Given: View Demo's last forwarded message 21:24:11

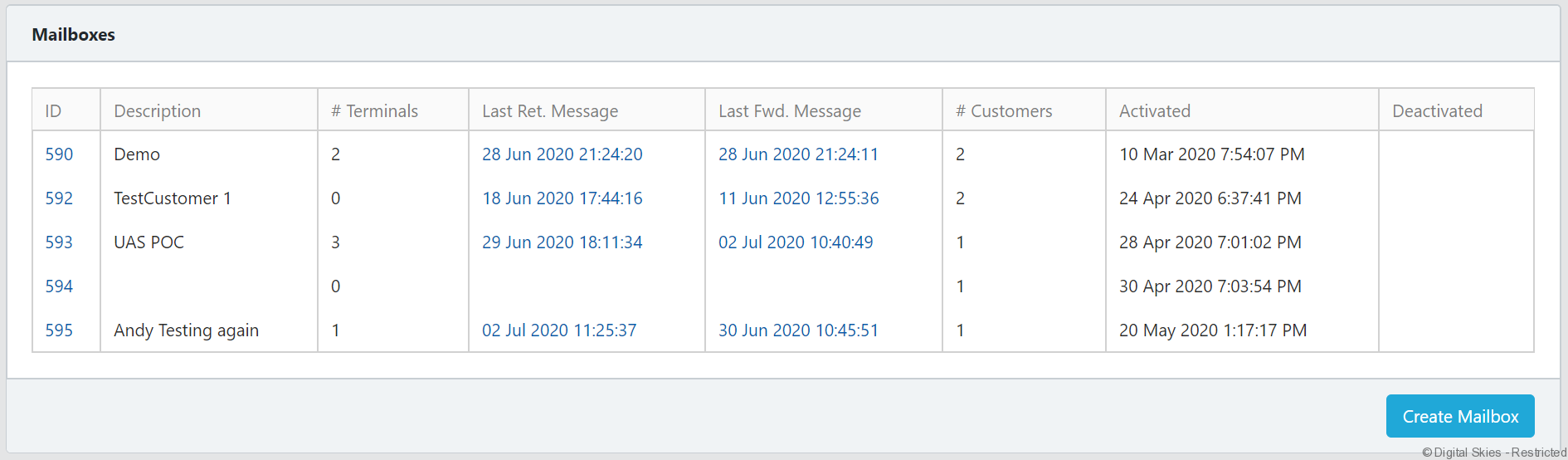Looking at the screenshot, I should (x=797, y=154).
